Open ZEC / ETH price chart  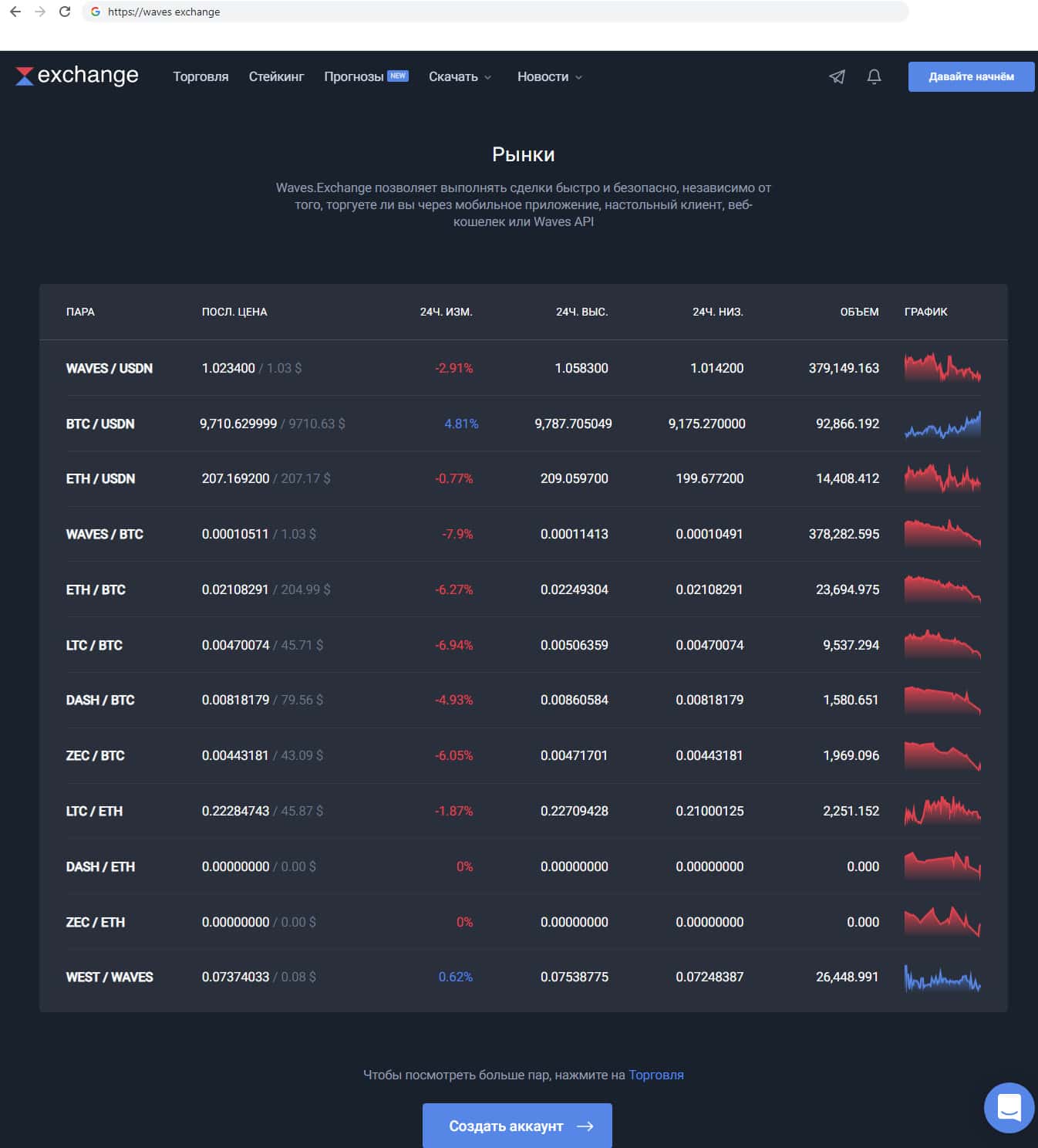942,922
